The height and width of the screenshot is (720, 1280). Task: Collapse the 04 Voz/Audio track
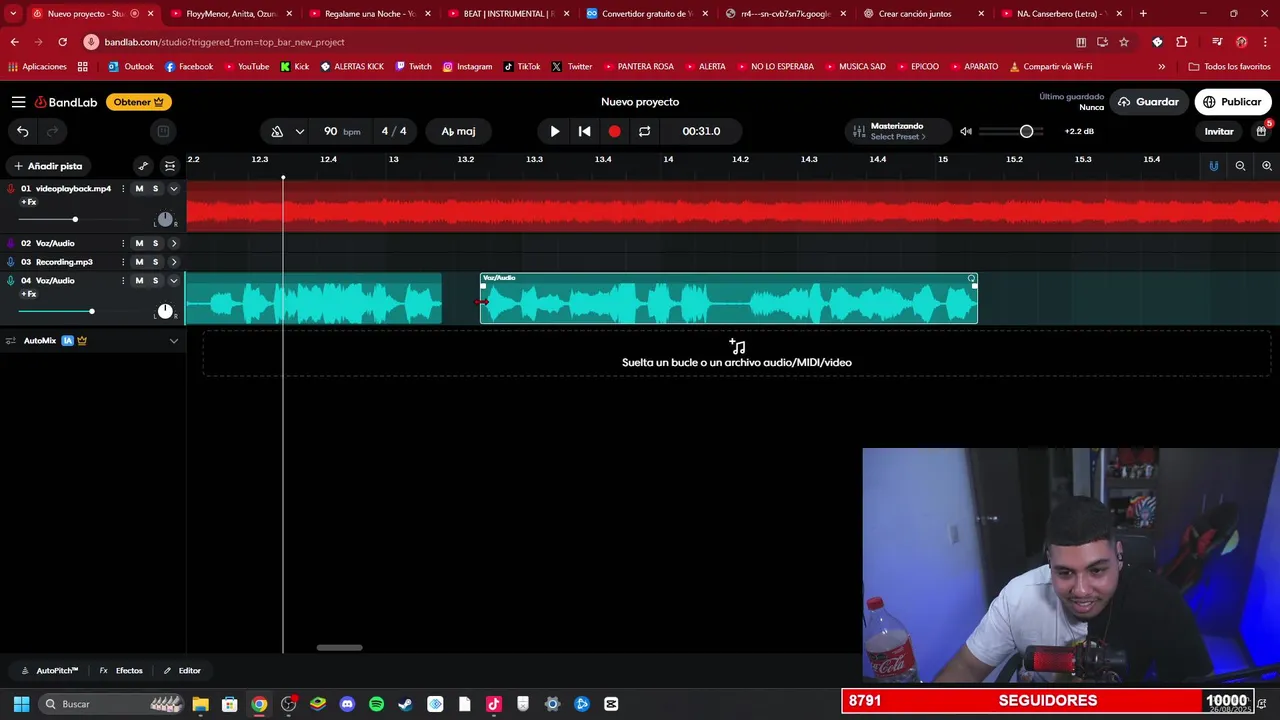(173, 281)
